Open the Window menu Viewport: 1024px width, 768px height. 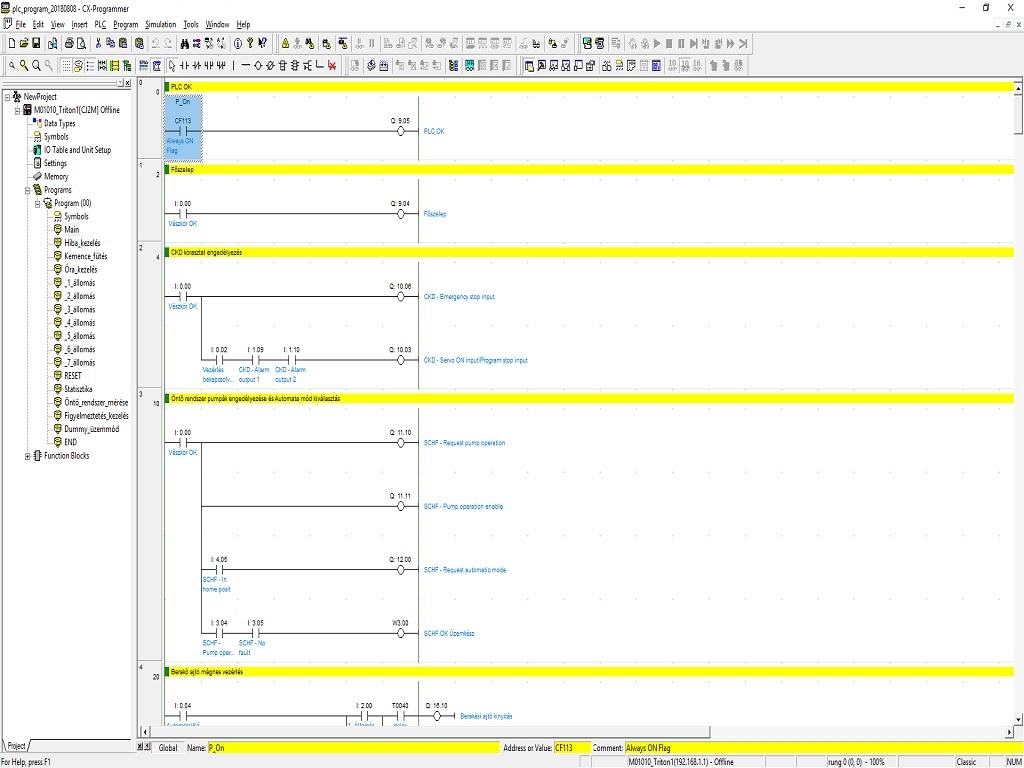point(217,25)
